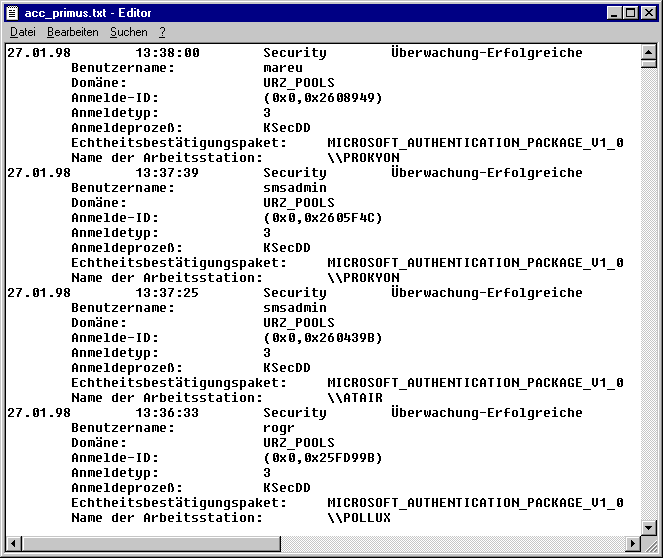Close the Editor window
The image size is (663, 558).
pos(649,13)
